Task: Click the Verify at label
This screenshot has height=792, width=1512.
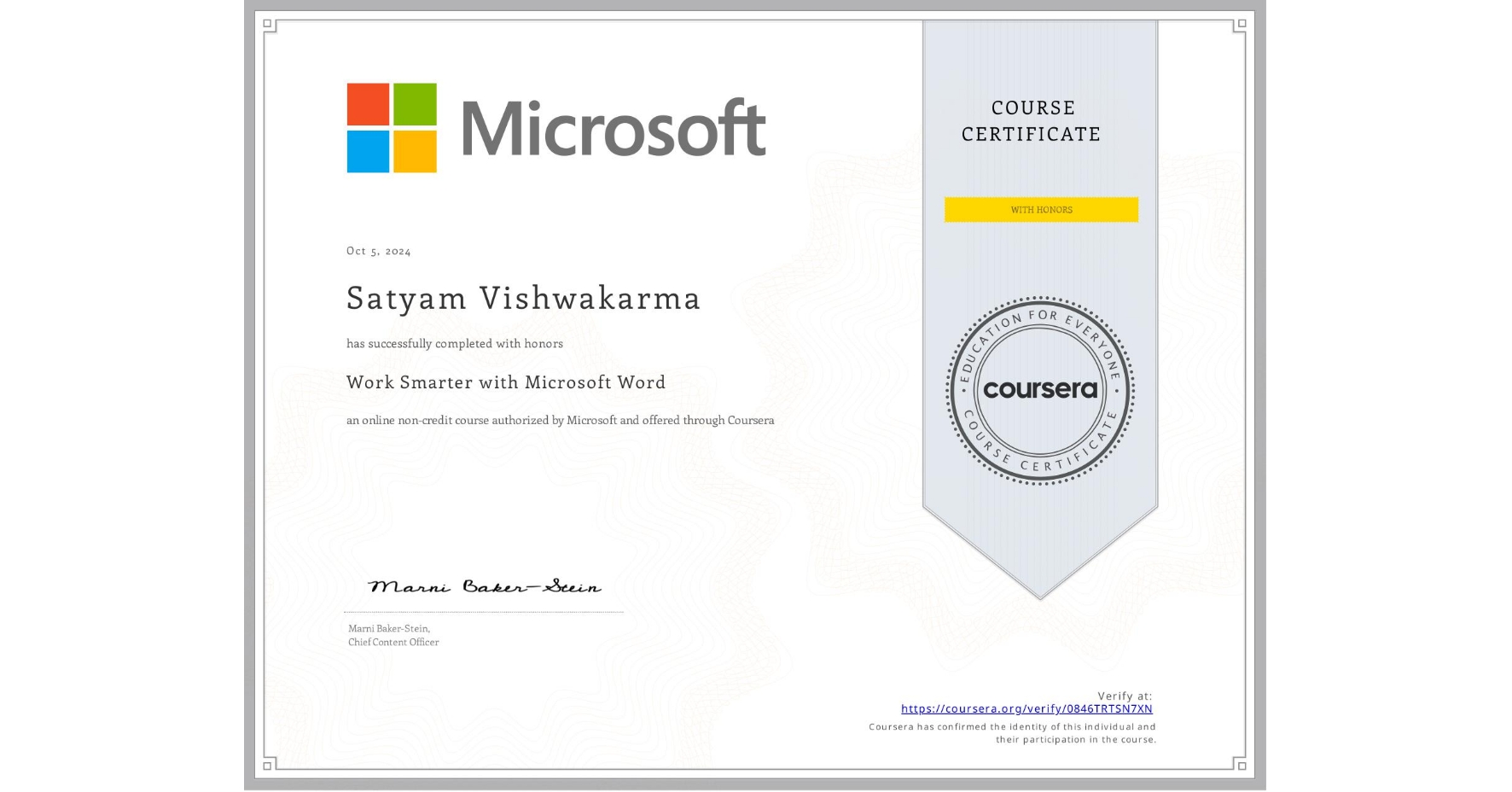Action: 1125,696
